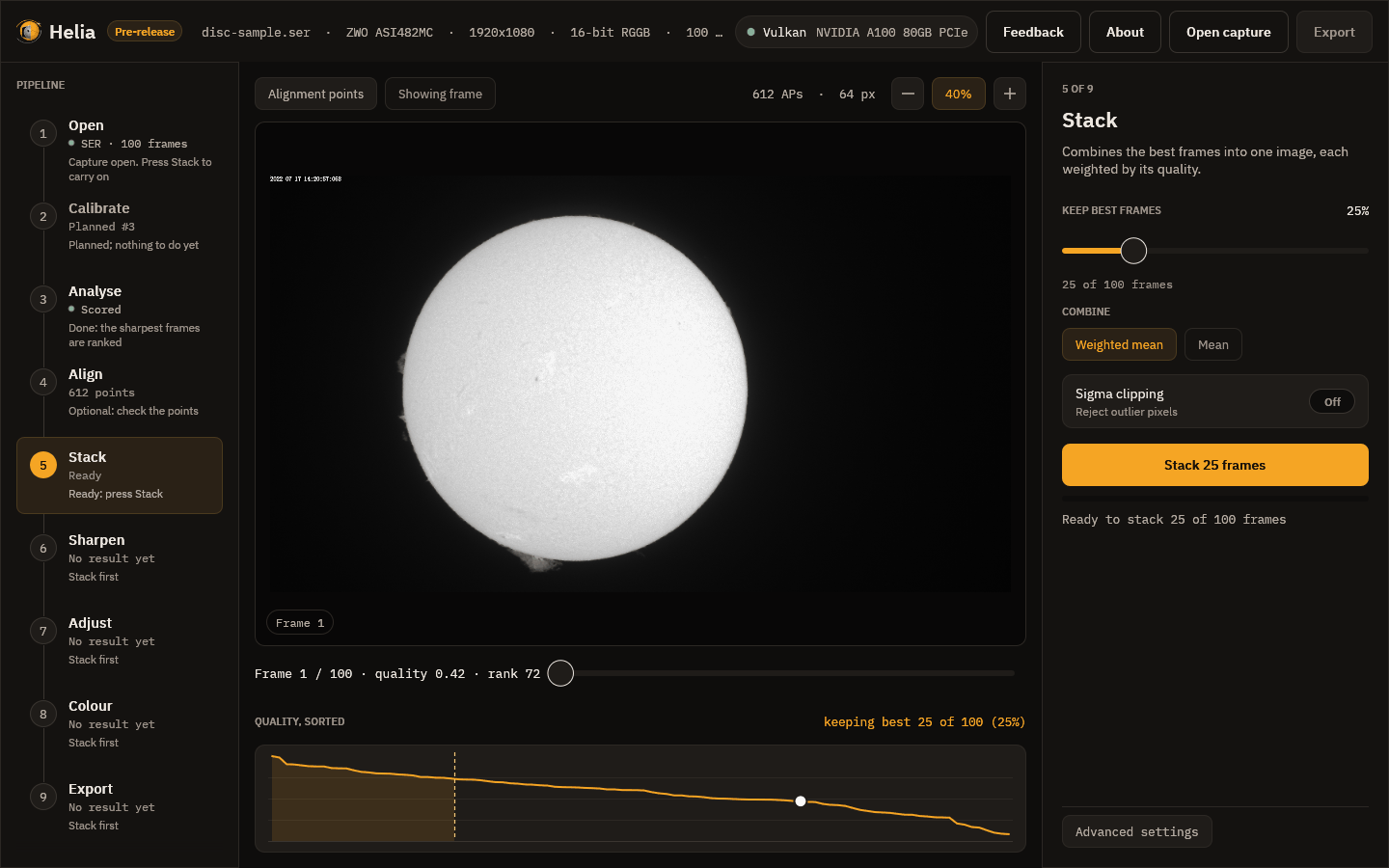The width and height of the screenshot is (1389, 868).
Task: Select pipeline step 4 Align
Action: (120, 393)
